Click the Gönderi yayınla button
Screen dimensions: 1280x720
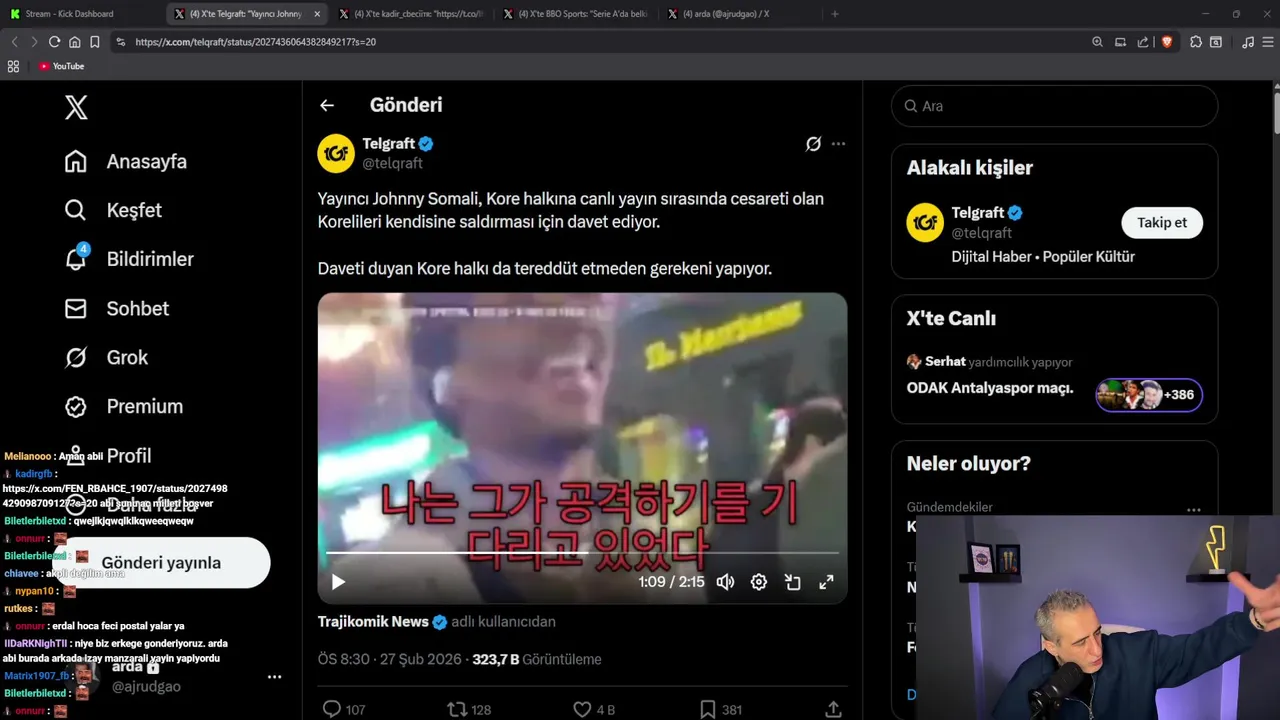click(161, 563)
